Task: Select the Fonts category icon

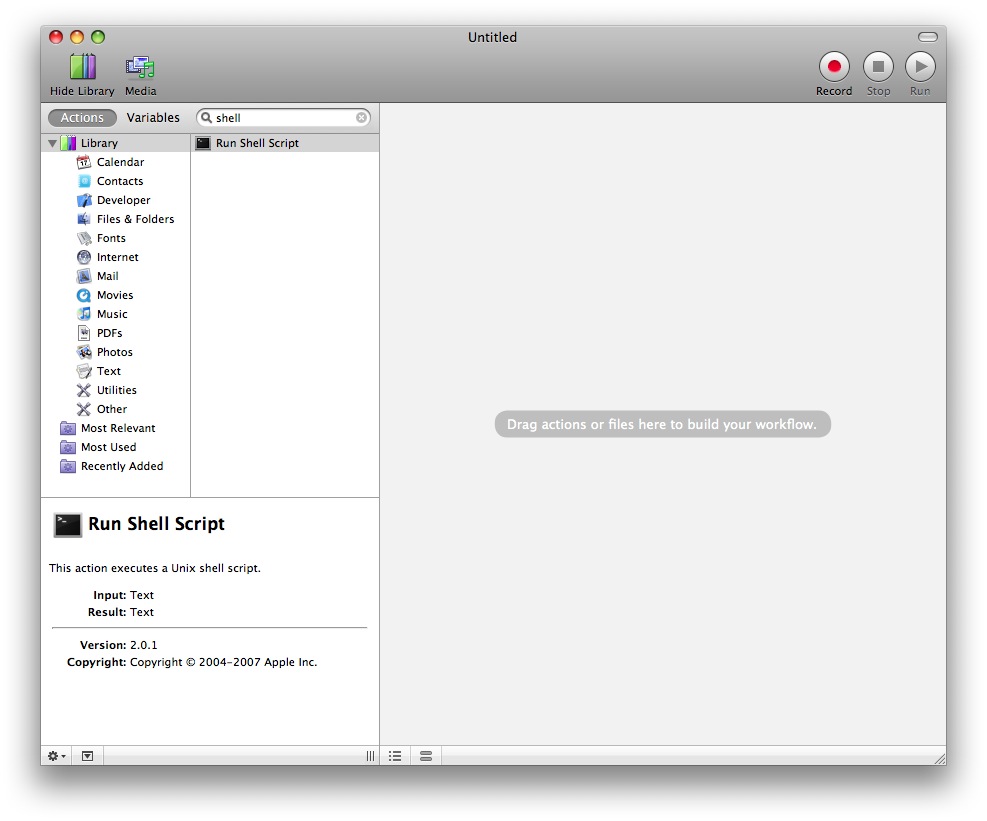Action: [x=84, y=238]
